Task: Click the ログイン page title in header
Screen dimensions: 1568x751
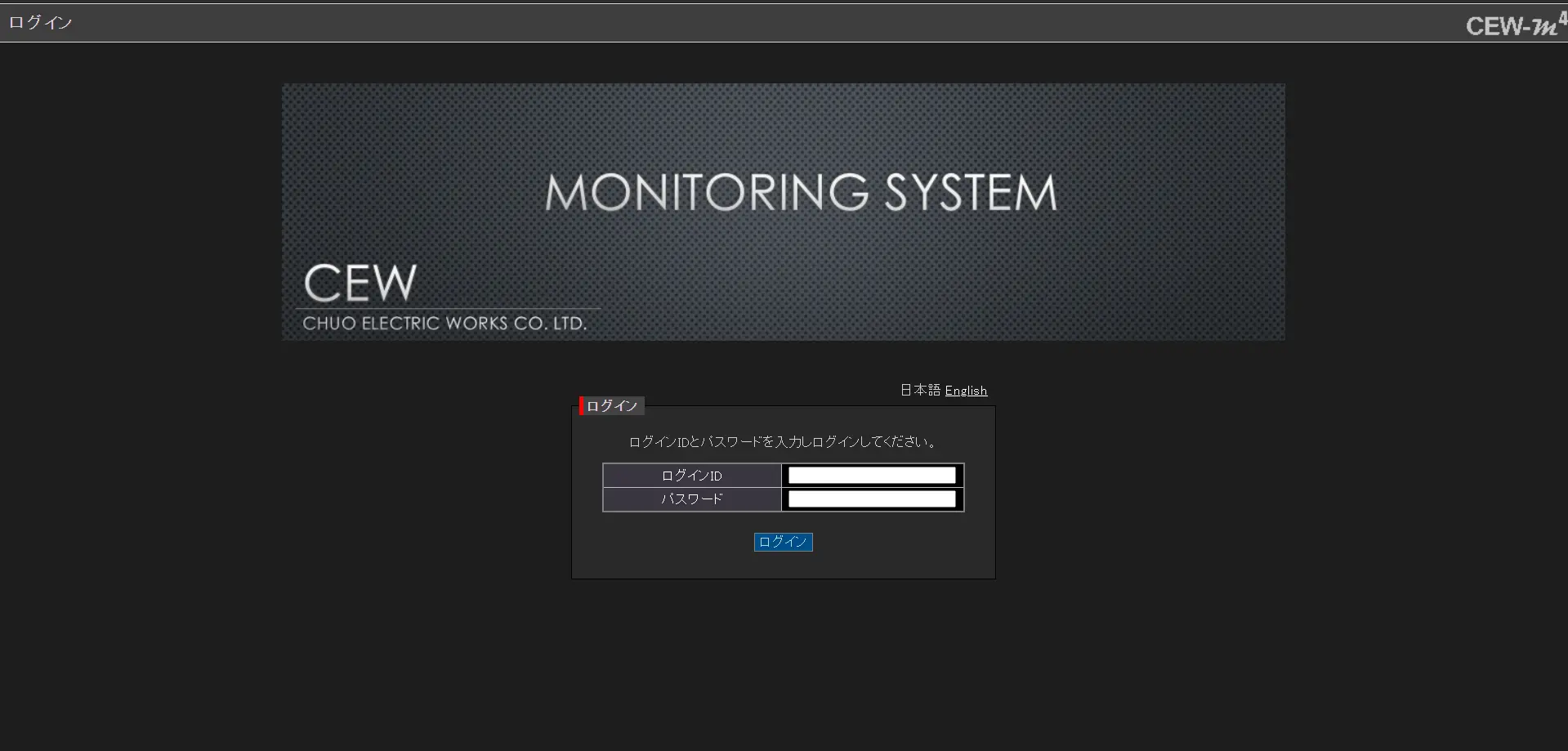Action: [x=40, y=23]
